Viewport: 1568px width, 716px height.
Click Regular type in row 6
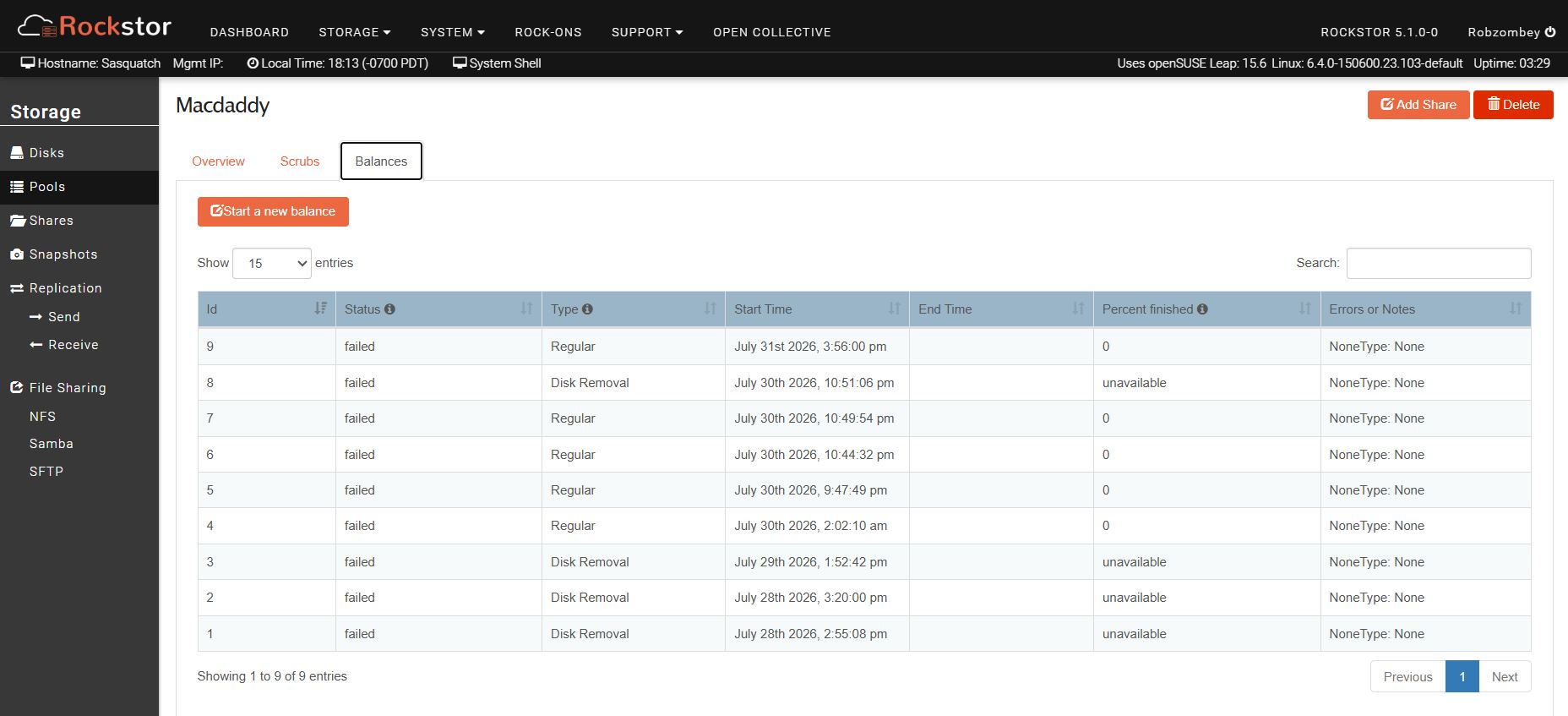pos(573,455)
